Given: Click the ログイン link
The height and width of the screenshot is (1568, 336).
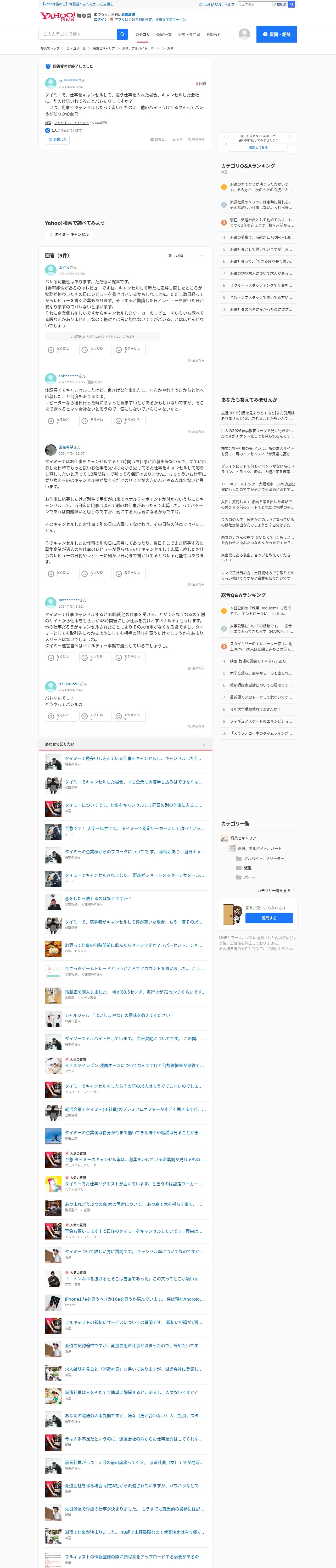Looking at the screenshot, I should [x=101, y=20].
